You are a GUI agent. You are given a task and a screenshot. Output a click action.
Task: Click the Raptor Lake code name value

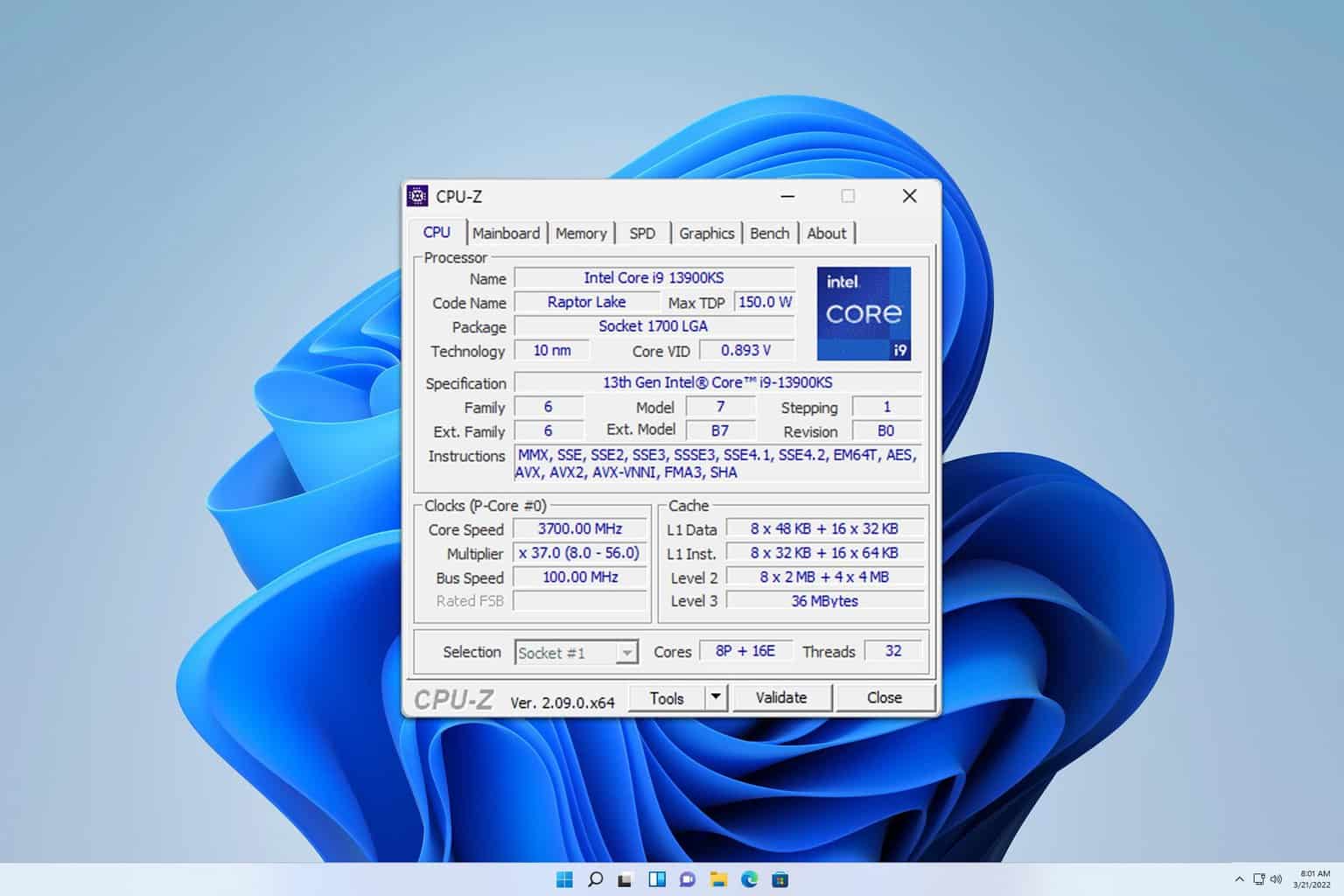pos(586,302)
